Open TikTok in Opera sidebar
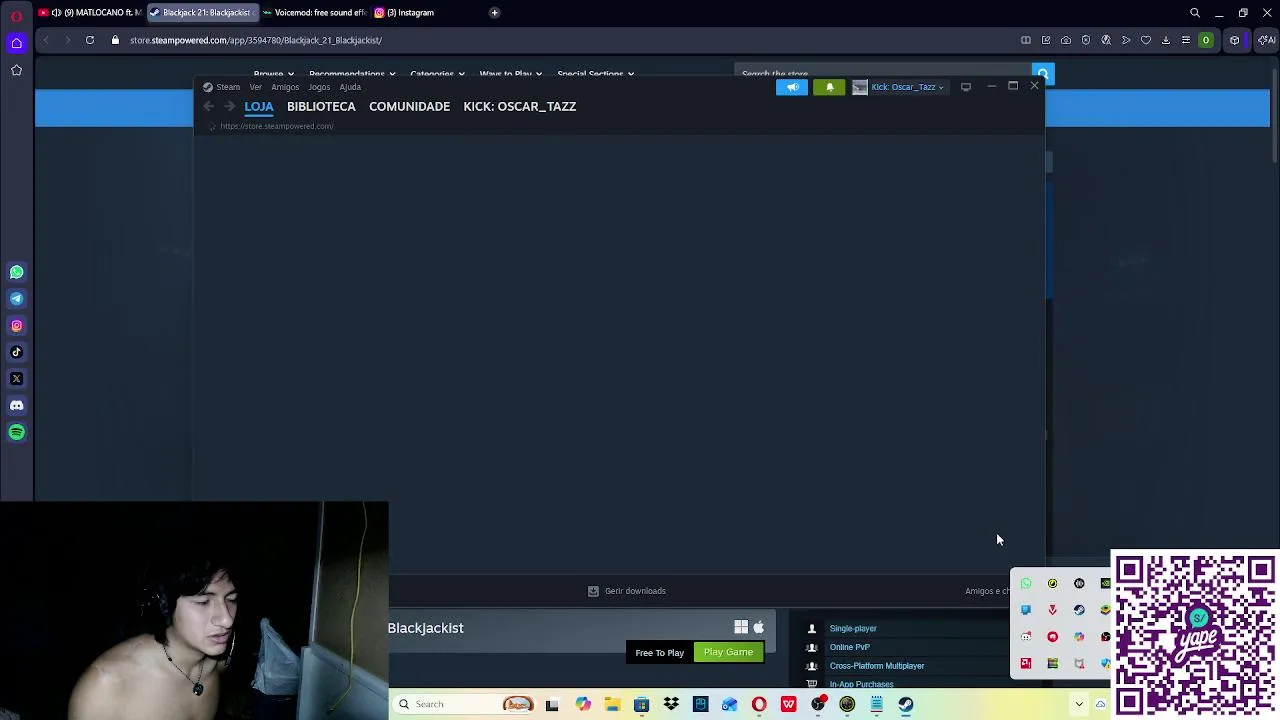Screen dimensions: 1280x720 [x=16, y=352]
